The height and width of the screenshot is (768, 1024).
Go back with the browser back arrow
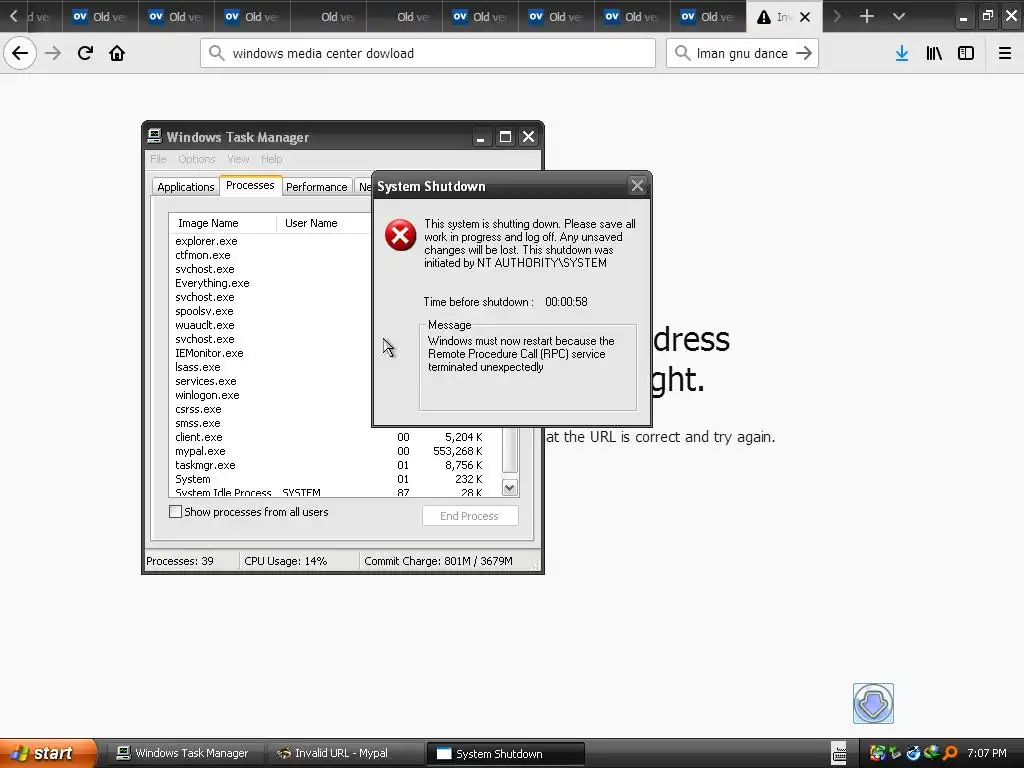pyautogui.click(x=20, y=53)
